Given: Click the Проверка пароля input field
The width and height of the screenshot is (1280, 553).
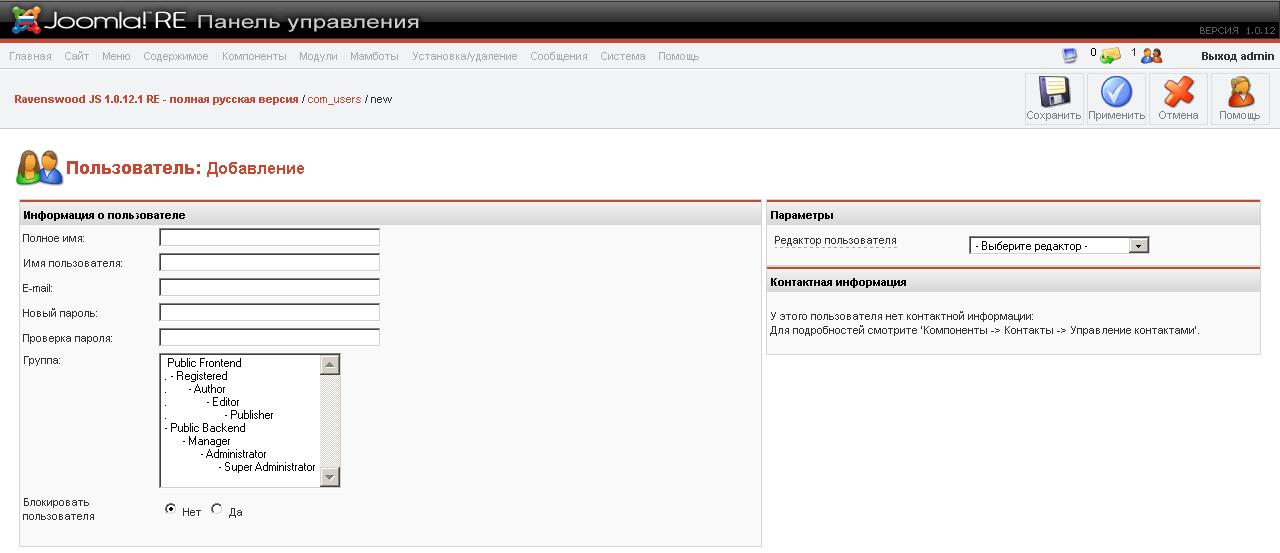Looking at the screenshot, I should tap(270, 337).
